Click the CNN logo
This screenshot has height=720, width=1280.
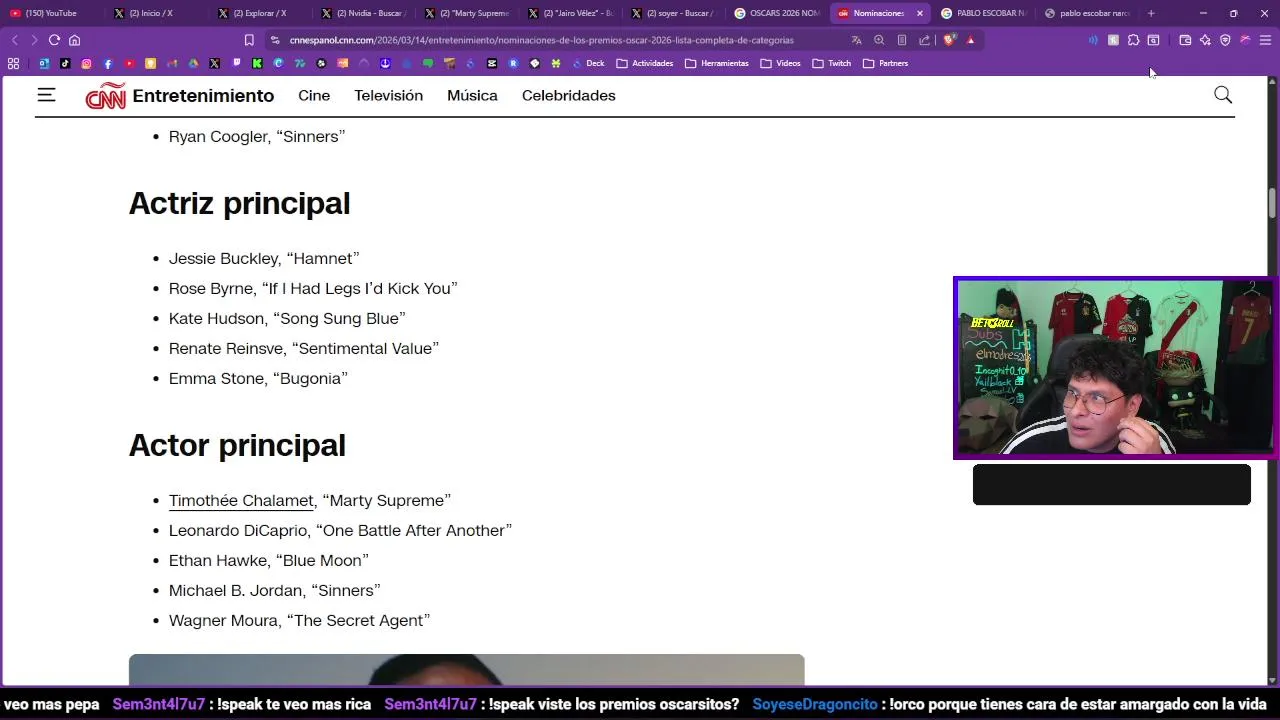105,96
